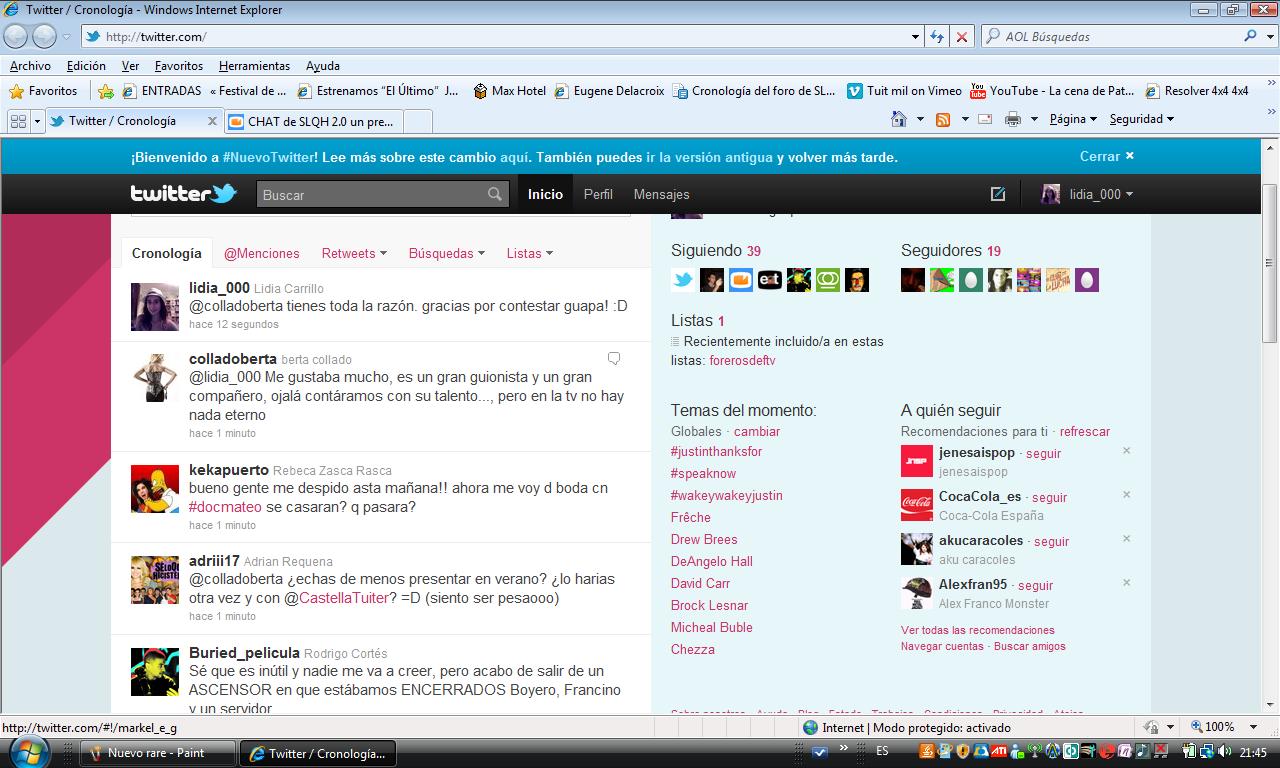Image resolution: width=1280 pixels, height=768 pixels.
Task: Click the RSS feeds icon in toolbar
Action: [x=942, y=119]
